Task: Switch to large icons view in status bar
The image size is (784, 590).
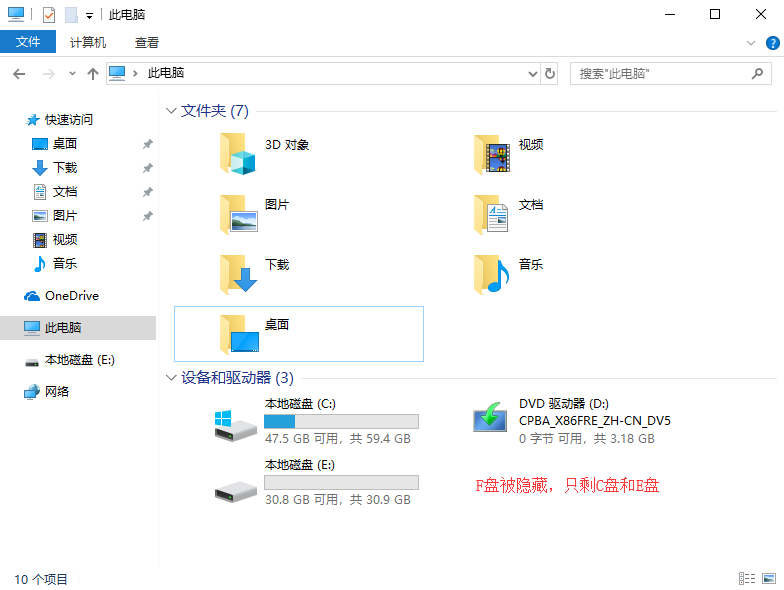Action: click(769, 578)
